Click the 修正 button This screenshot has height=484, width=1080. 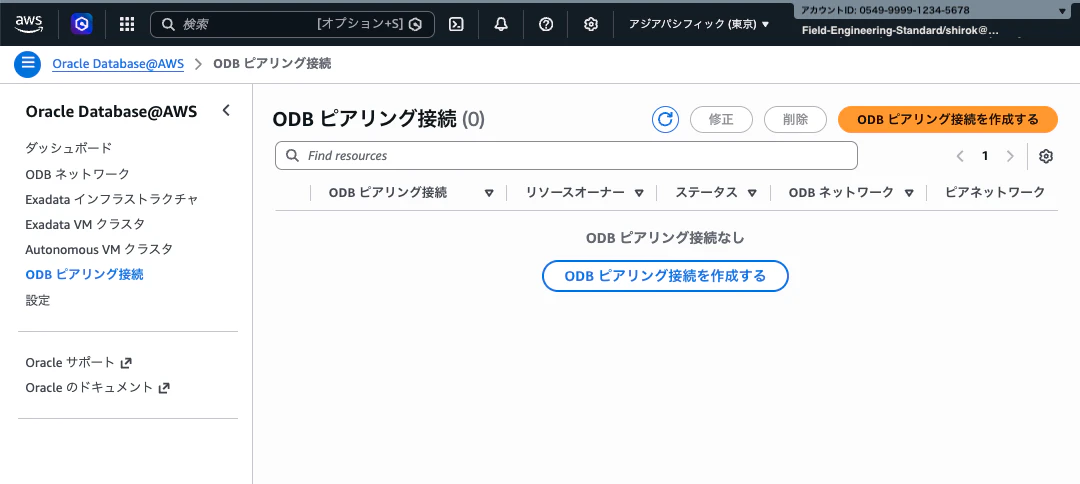pyautogui.click(x=721, y=119)
